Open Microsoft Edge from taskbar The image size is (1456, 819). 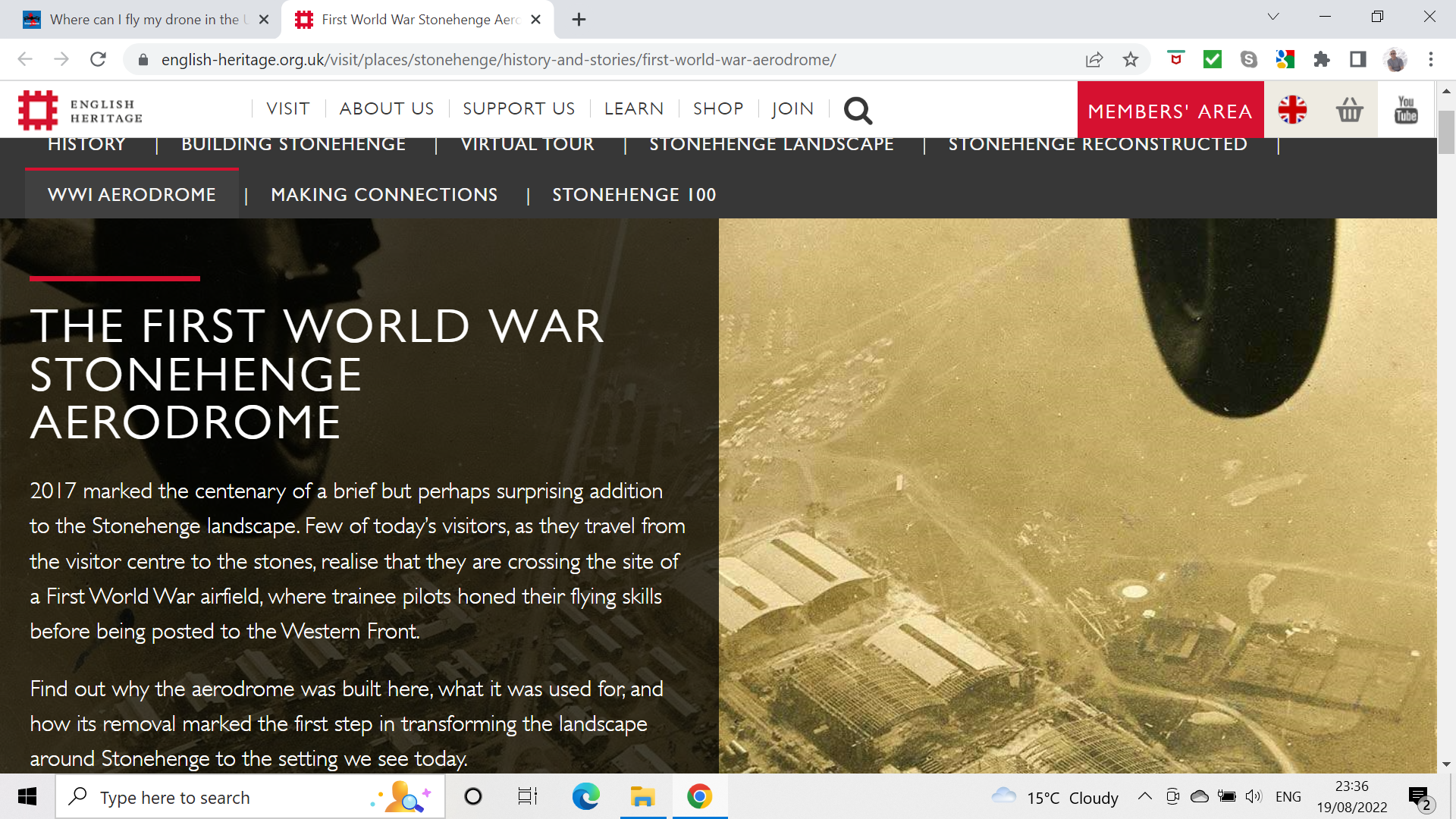click(585, 797)
